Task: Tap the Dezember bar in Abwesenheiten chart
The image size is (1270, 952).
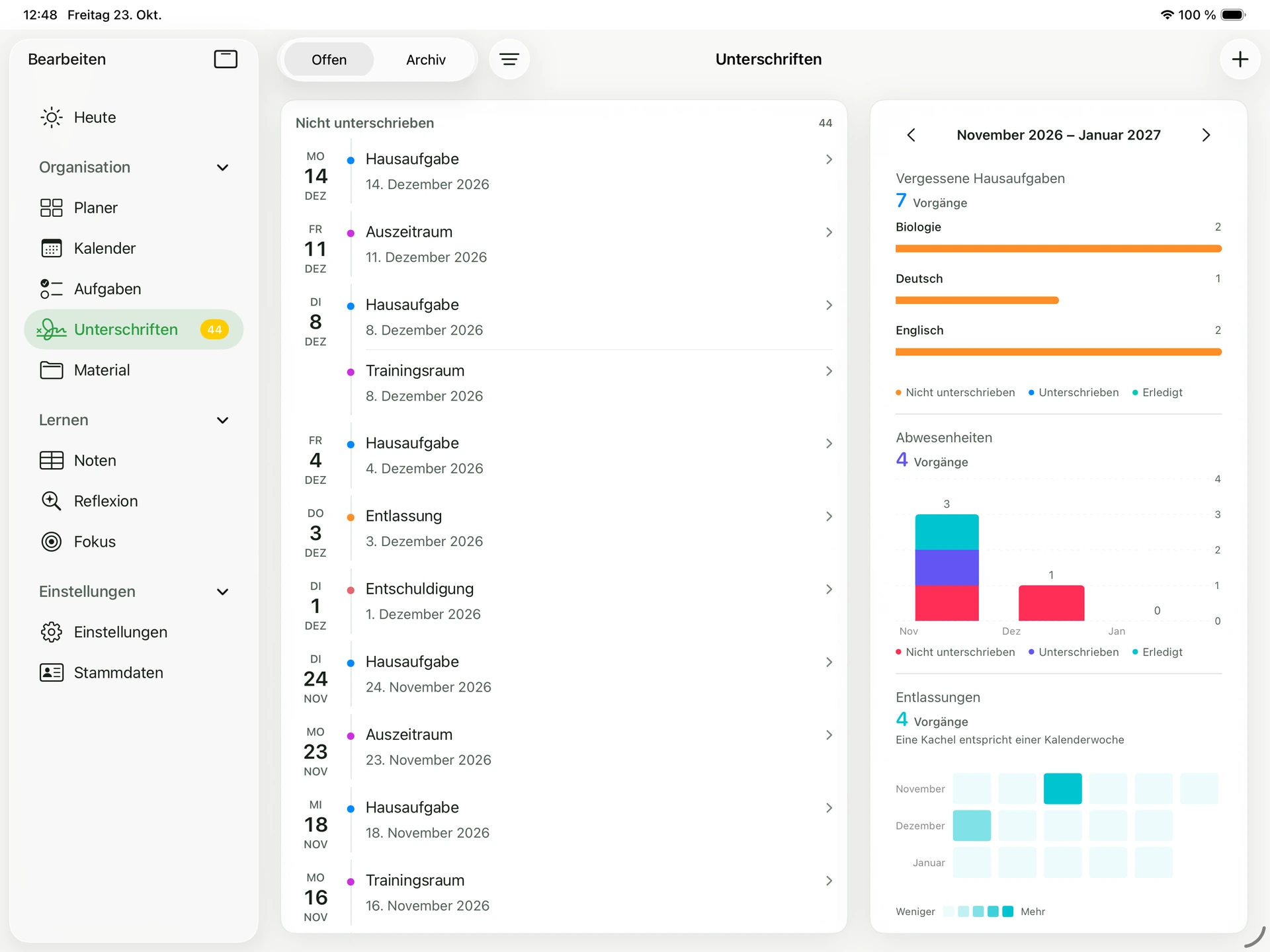Action: [x=1051, y=603]
